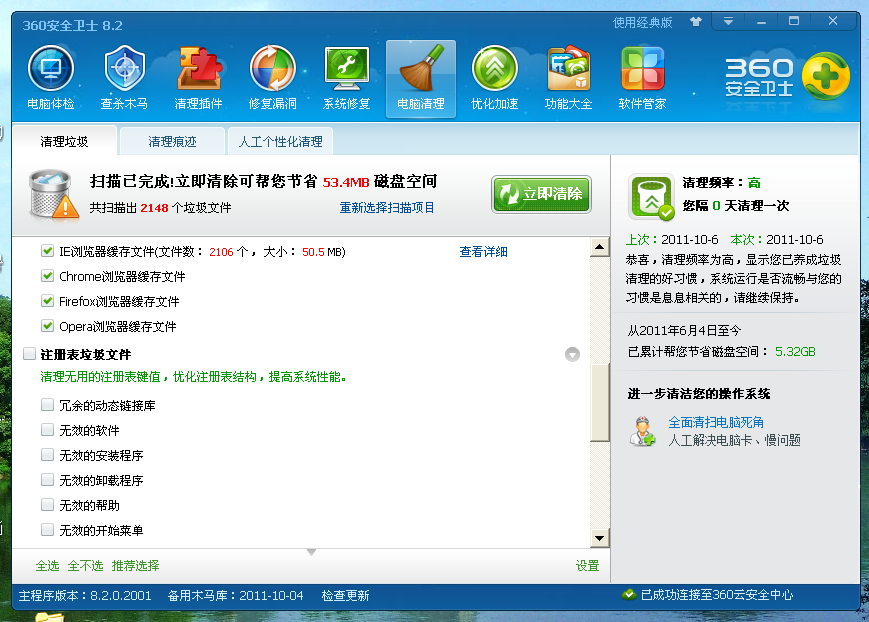Collapse the 注册表垃圾文件 section arrow

[x=572, y=354]
